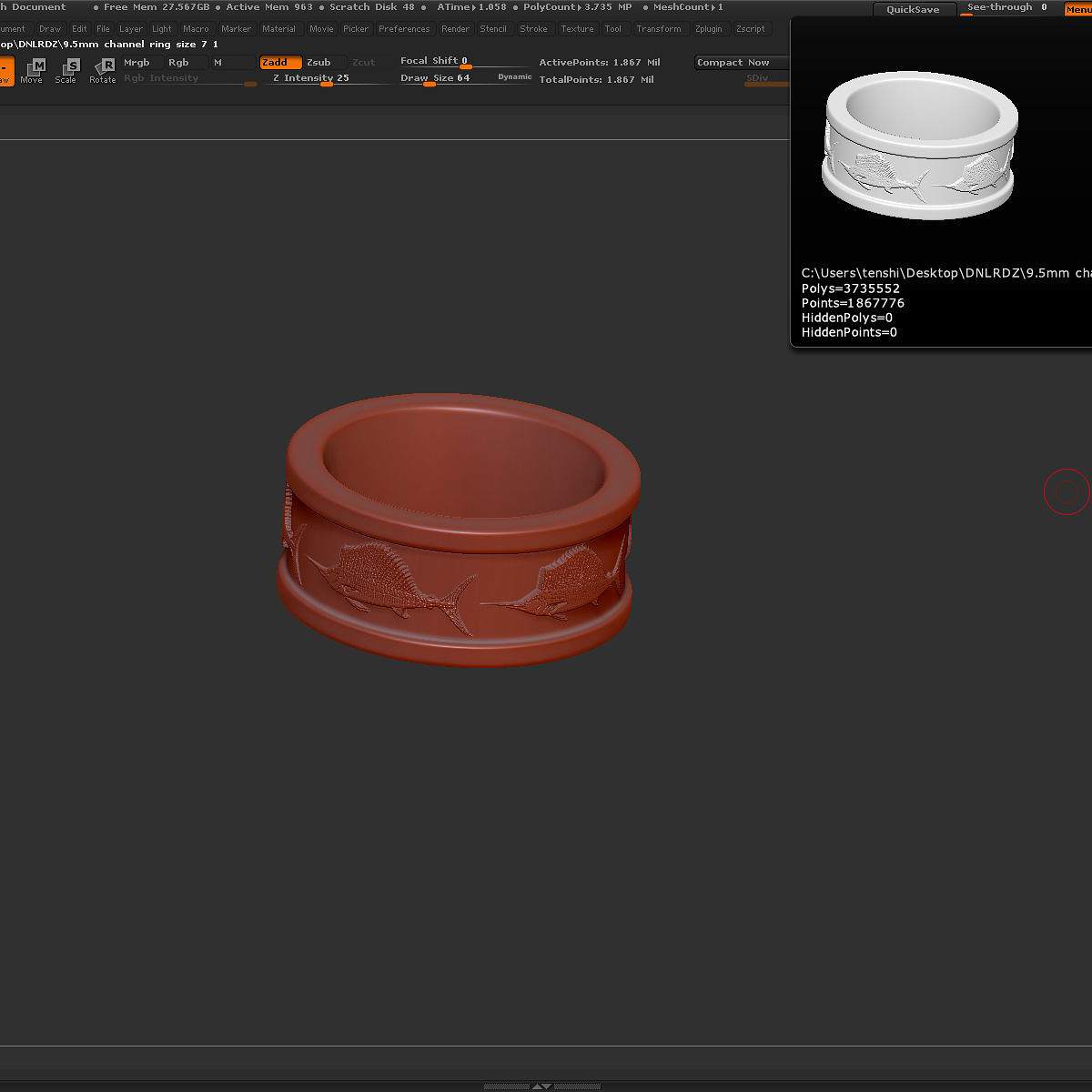This screenshot has width=1092, height=1092.
Task: Click the Polys=3735552 text in popup
Action: [x=851, y=288]
